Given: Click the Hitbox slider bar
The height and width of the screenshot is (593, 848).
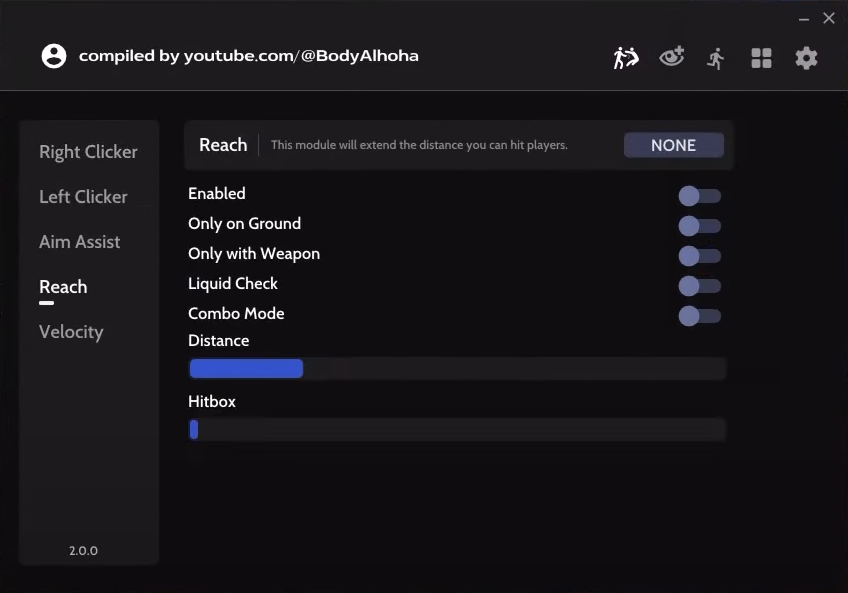Looking at the screenshot, I should (457, 430).
